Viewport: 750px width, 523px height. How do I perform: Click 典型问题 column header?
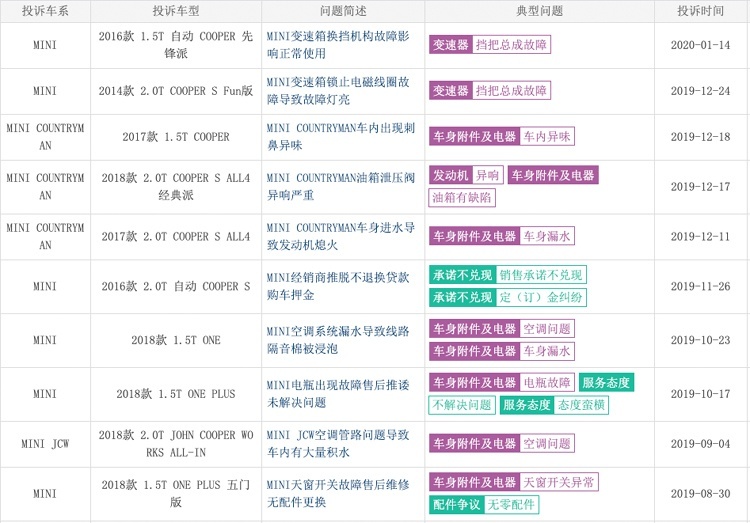[x=540, y=11]
